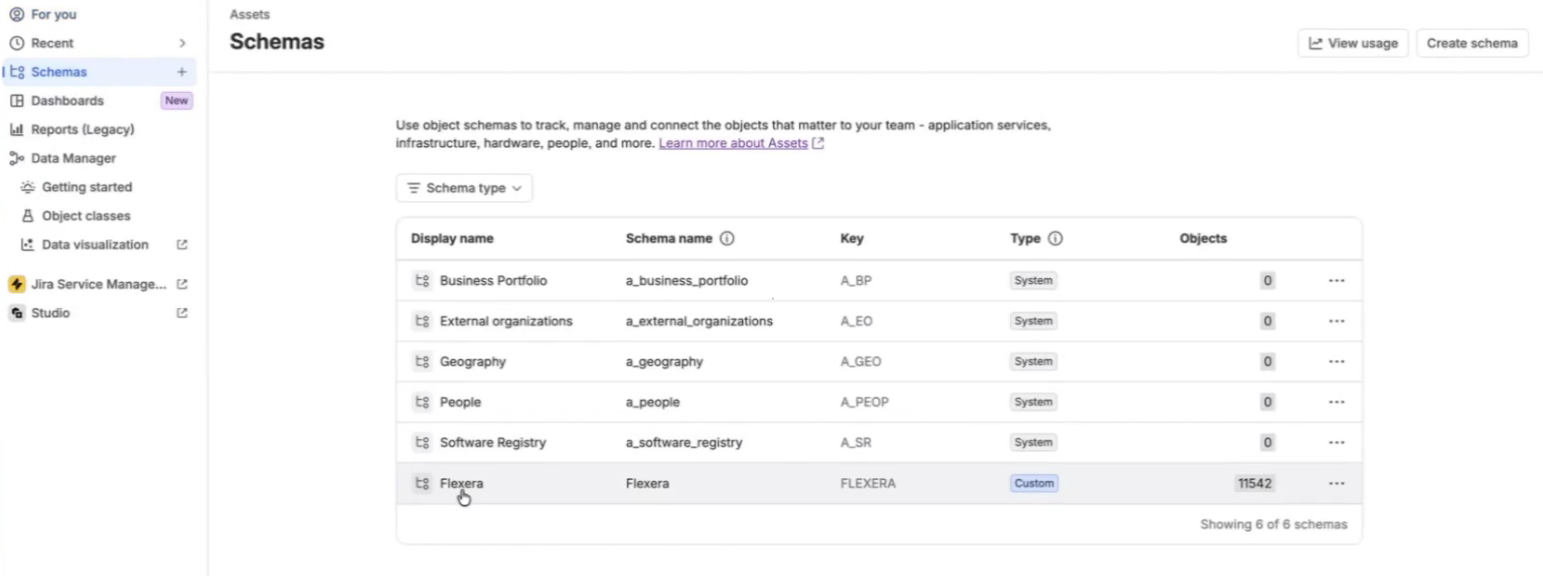The width and height of the screenshot is (1543, 576).
Task: Click the External organizations schema icon
Action: pos(422,321)
